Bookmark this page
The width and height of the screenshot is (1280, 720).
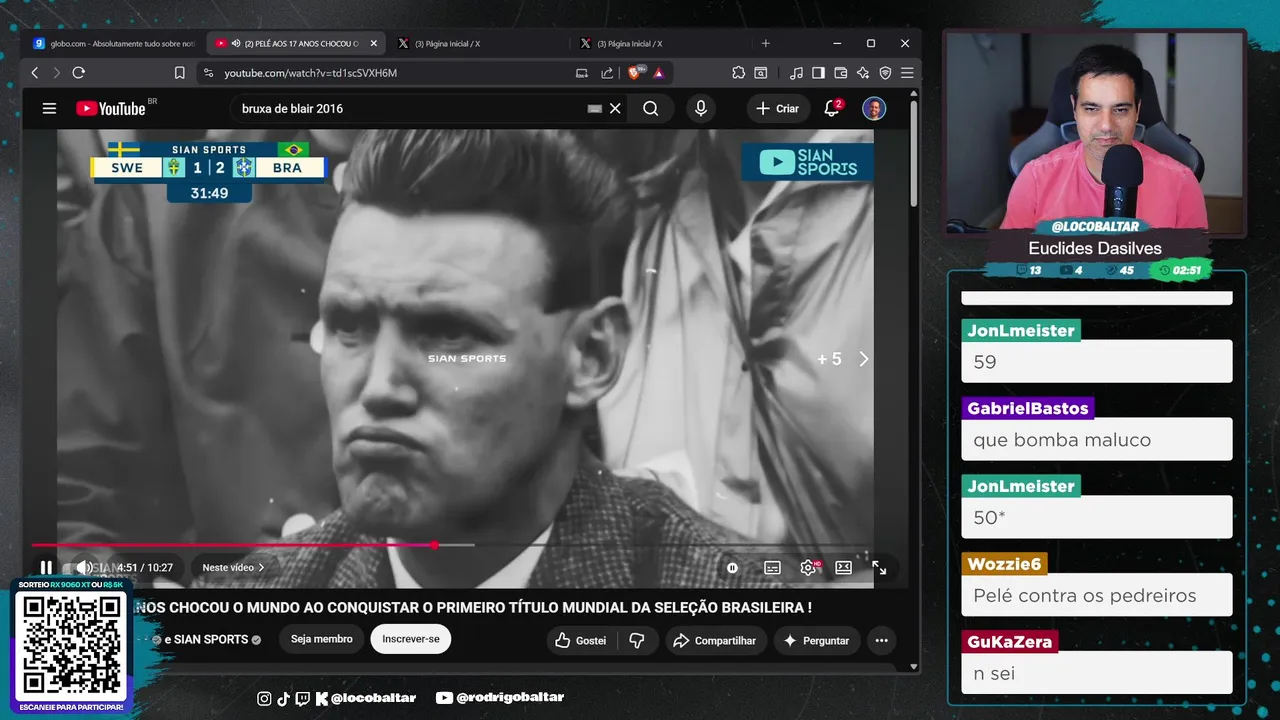pos(180,73)
